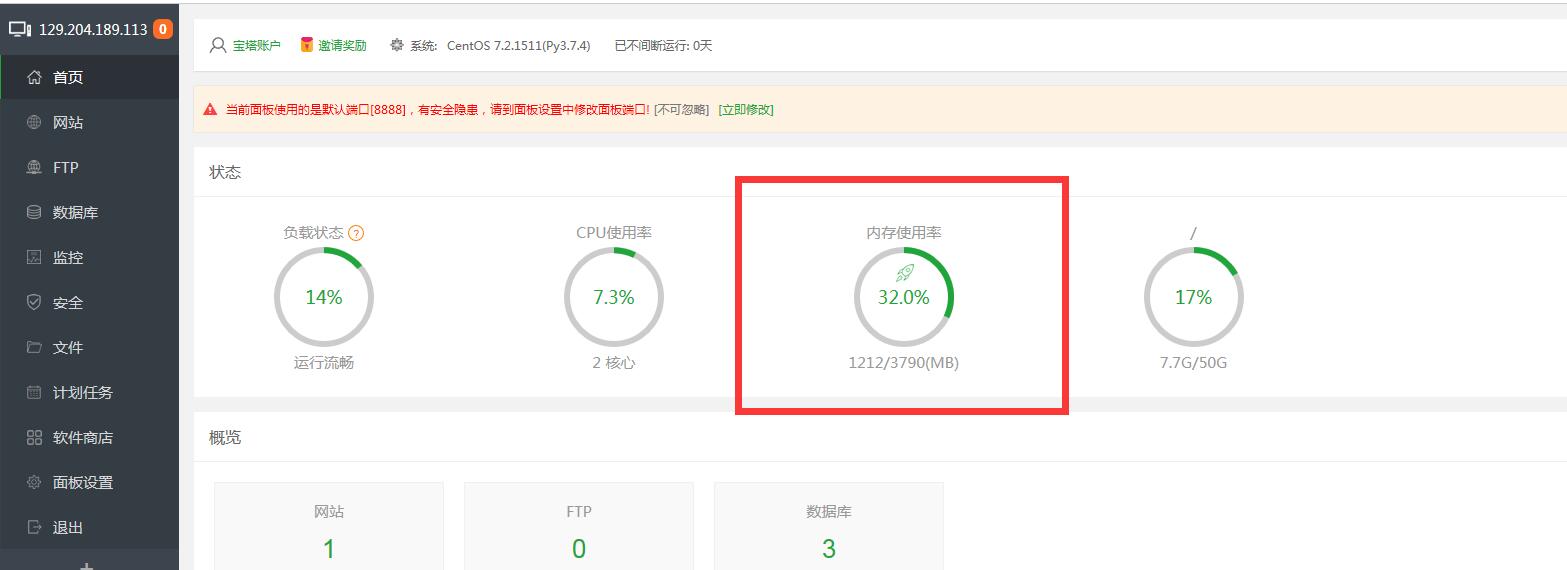Click the home icon in sidebar
Image resolution: width=1567 pixels, height=570 pixels.
tap(34, 77)
